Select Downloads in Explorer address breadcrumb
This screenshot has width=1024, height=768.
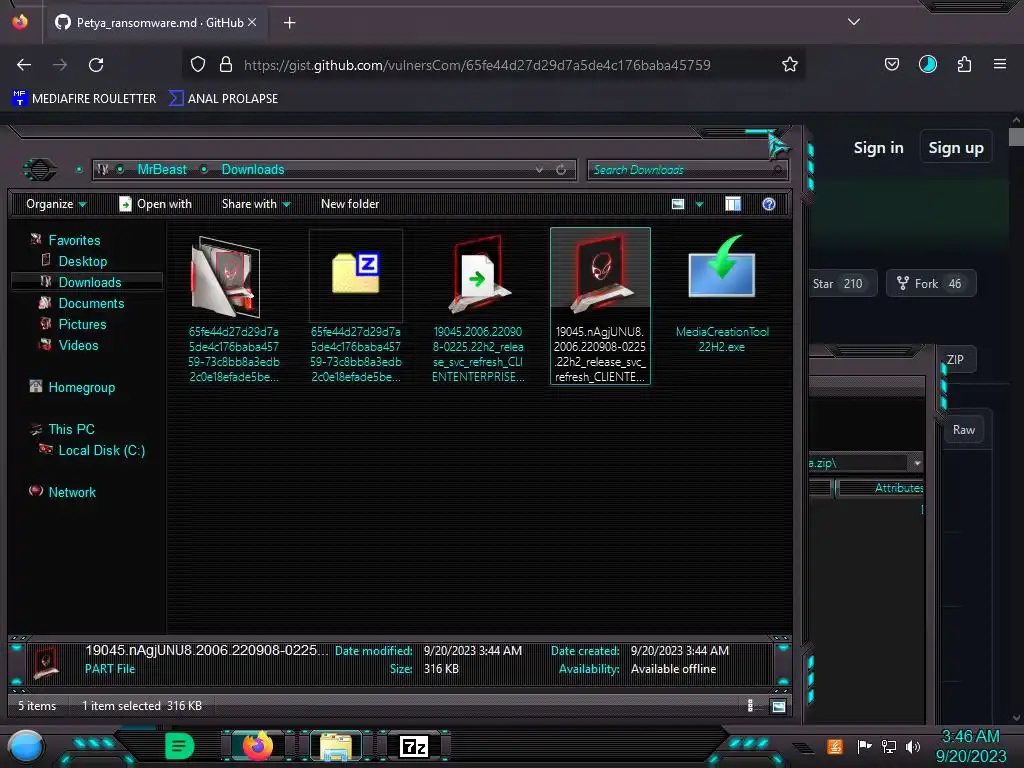pyautogui.click(x=253, y=170)
